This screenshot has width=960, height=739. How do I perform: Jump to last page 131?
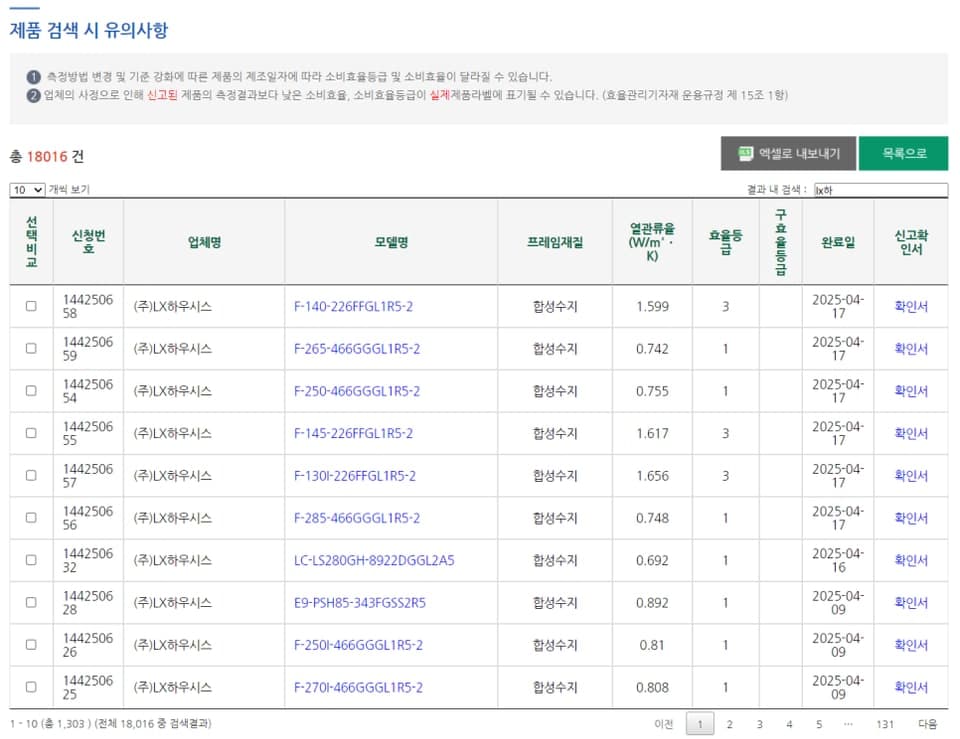pyautogui.click(x=885, y=724)
